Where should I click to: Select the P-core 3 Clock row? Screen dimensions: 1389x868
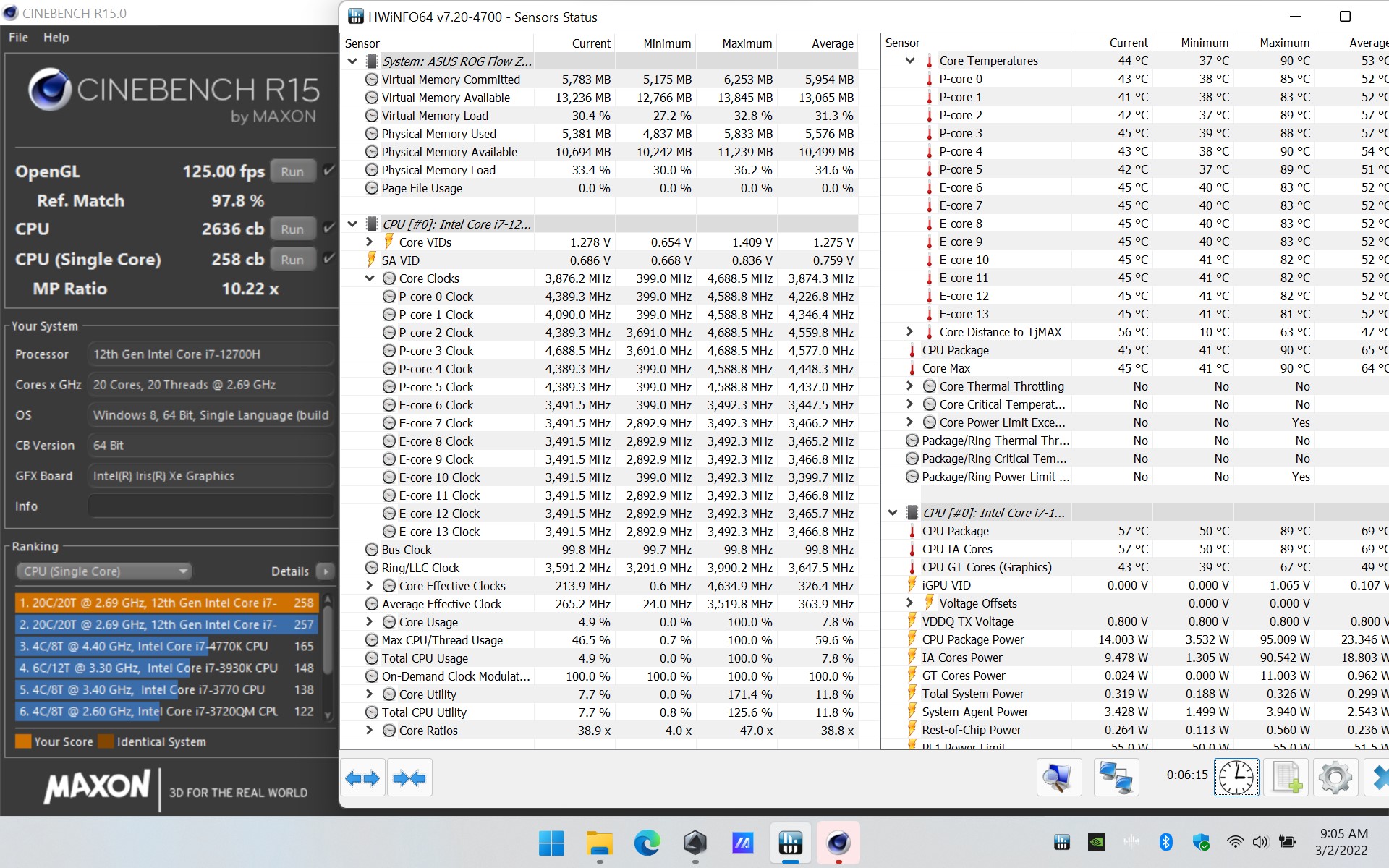click(599, 351)
